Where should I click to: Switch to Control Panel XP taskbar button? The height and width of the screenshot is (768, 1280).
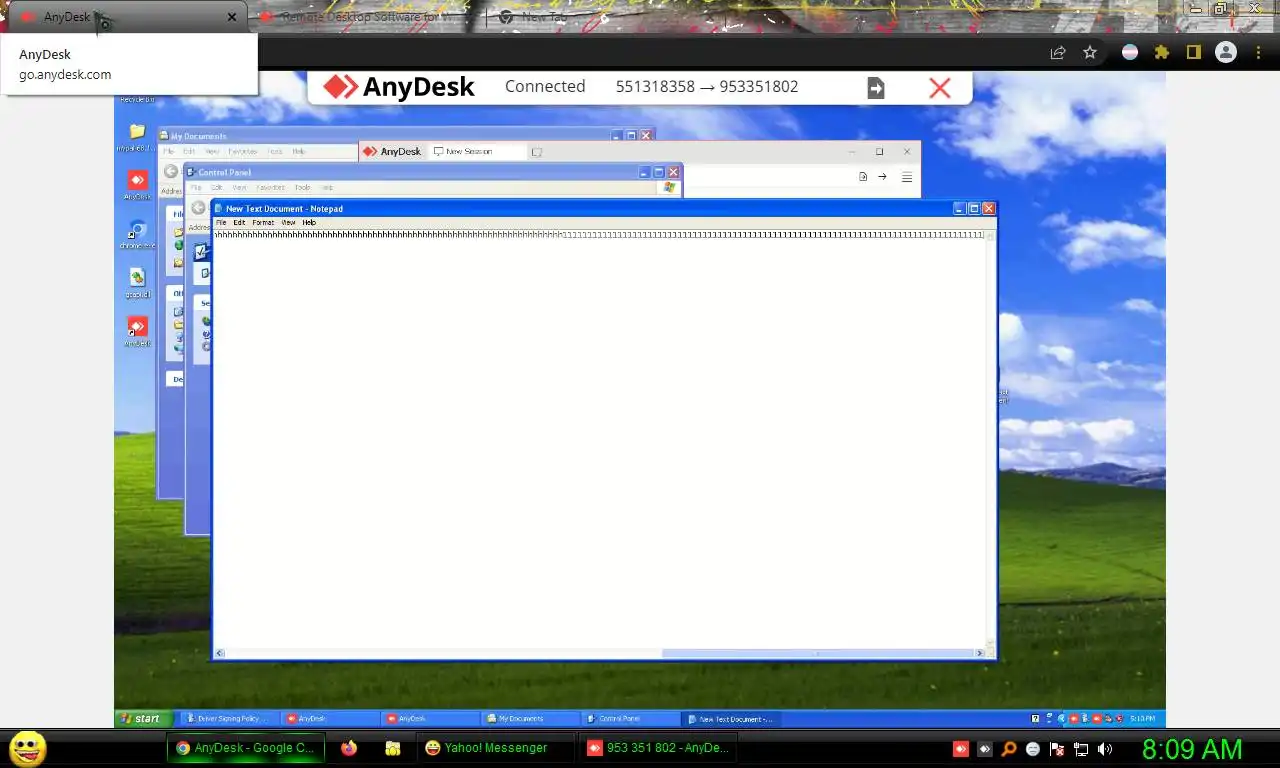click(630, 718)
